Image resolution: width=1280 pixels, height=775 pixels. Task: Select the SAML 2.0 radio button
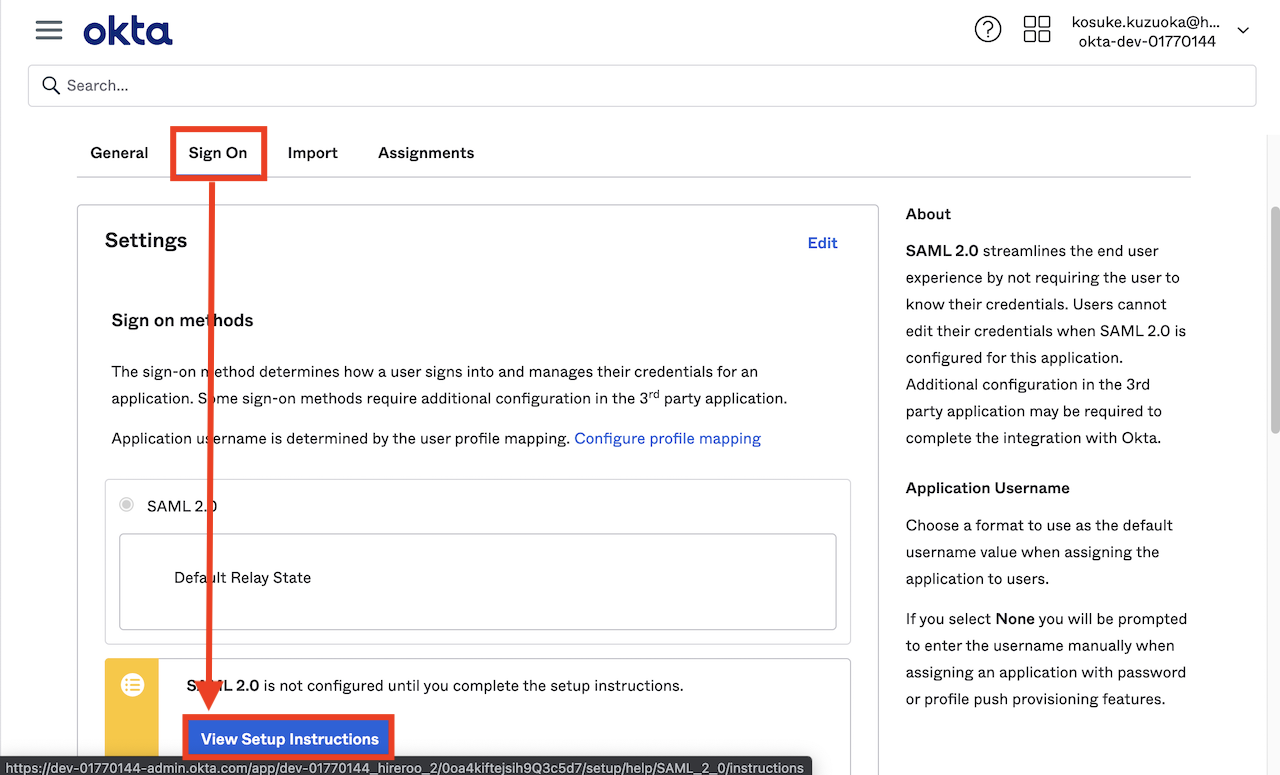pyautogui.click(x=126, y=505)
